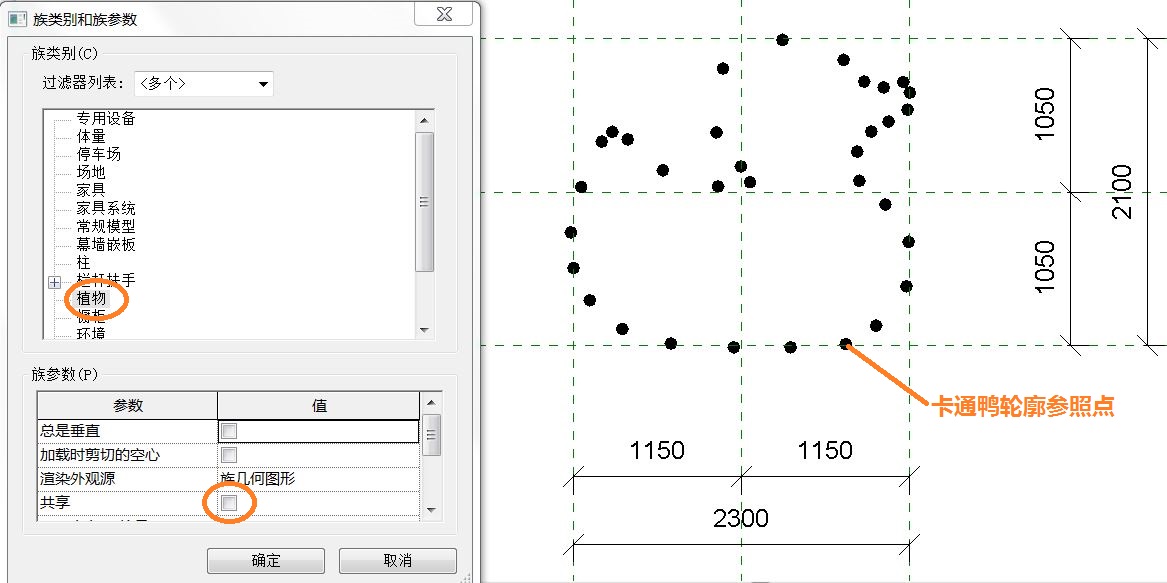Click parameter table scroll-down arrow
Screen dimensions: 1167x583
432,511
